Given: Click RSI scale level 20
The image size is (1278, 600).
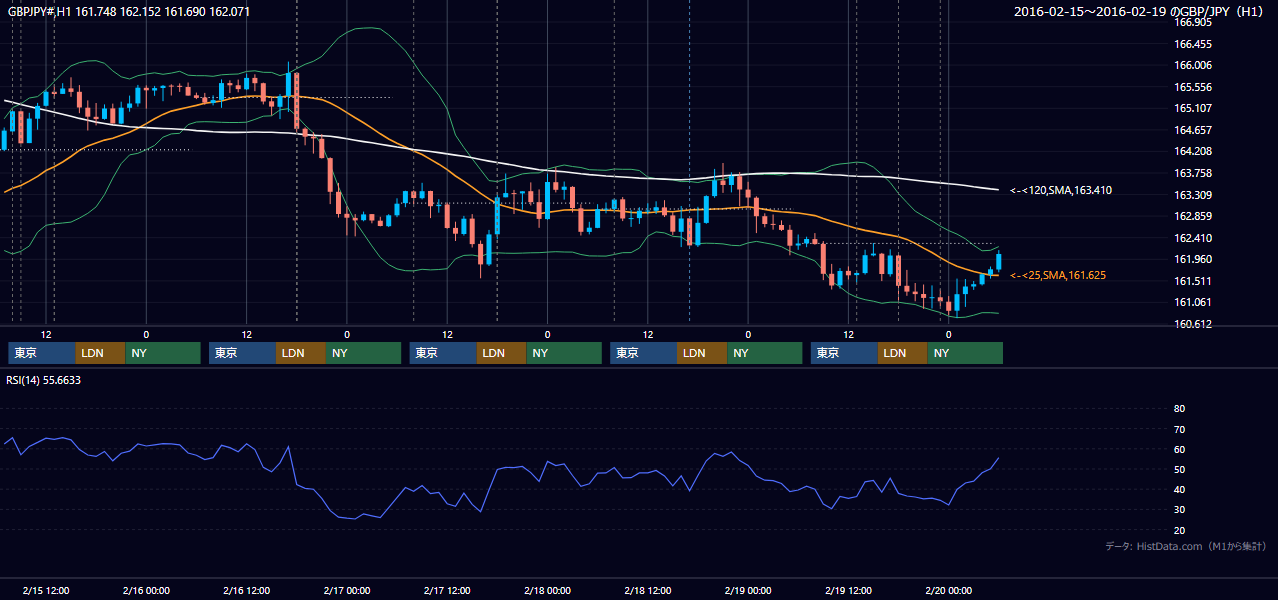Looking at the screenshot, I should [x=1179, y=530].
